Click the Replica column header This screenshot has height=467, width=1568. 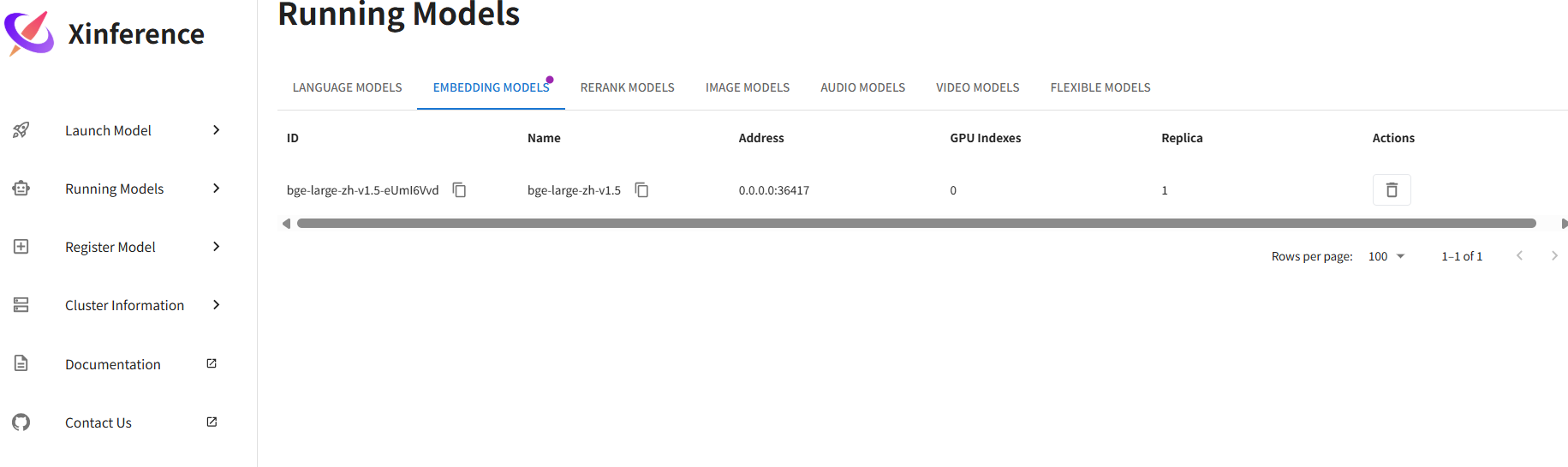pyautogui.click(x=1182, y=138)
